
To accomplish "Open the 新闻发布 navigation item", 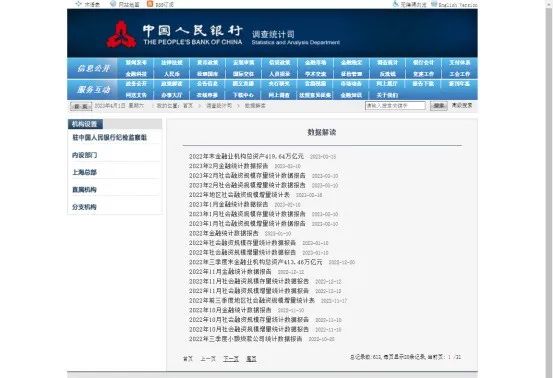I will tap(136, 63).
